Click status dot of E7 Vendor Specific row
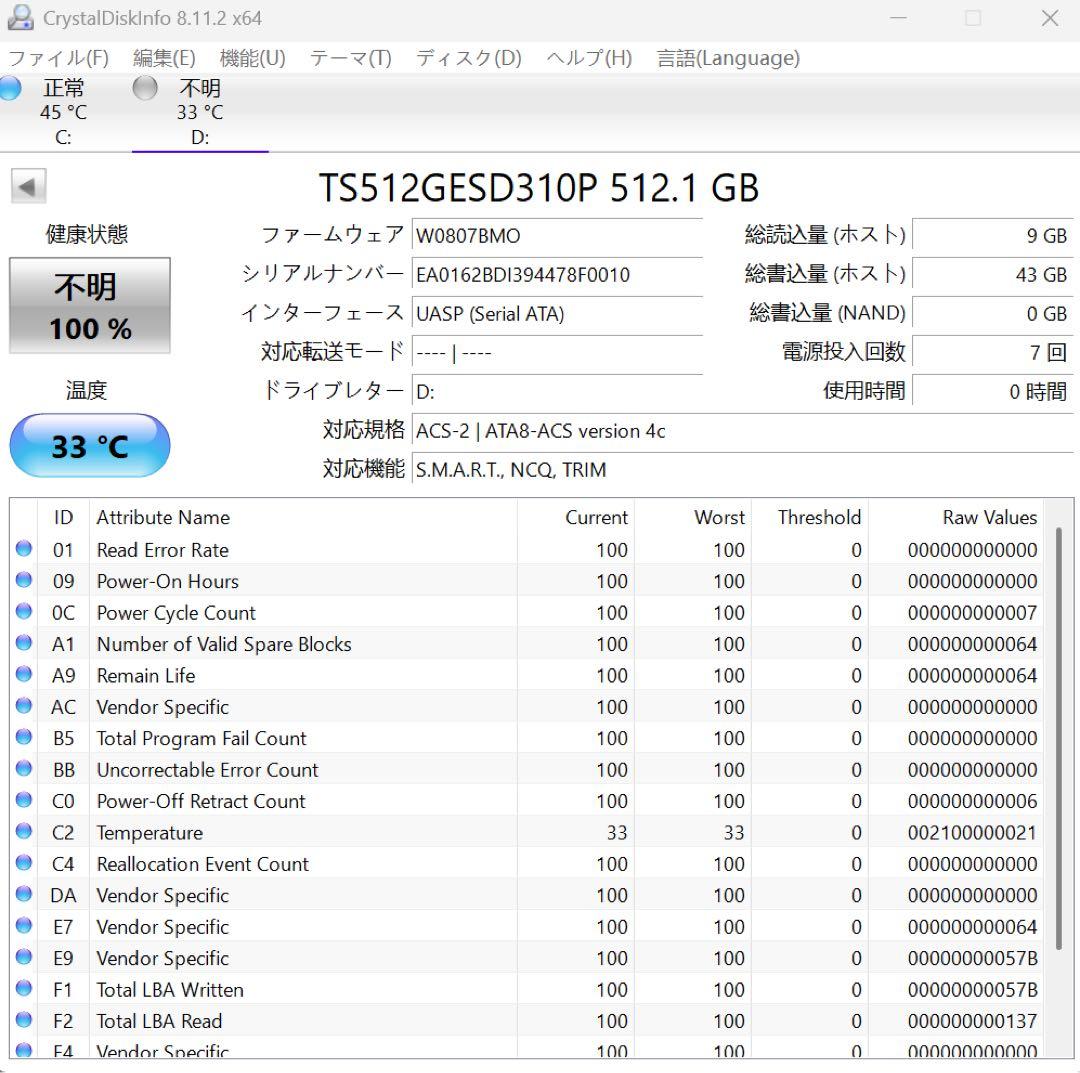 pyautogui.click(x=23, y=926)
